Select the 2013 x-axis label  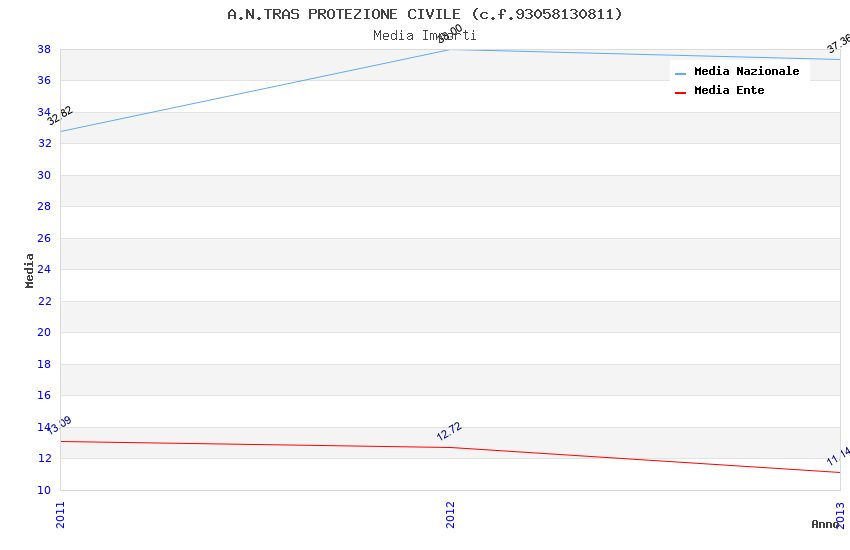[840, 515]
